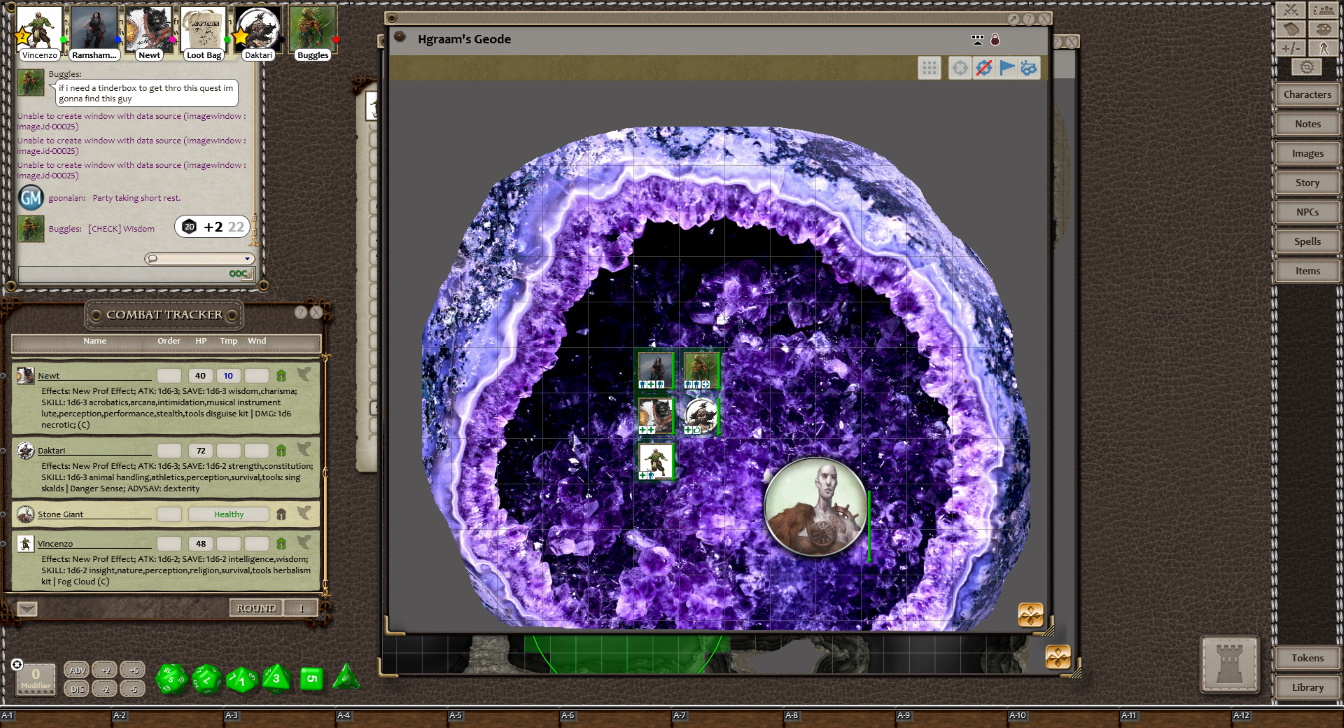Click the Combat Tracker vertical scrollbar
Image resolution: width=1344 pixels, height=728 pixels.
tap(326, 475)
